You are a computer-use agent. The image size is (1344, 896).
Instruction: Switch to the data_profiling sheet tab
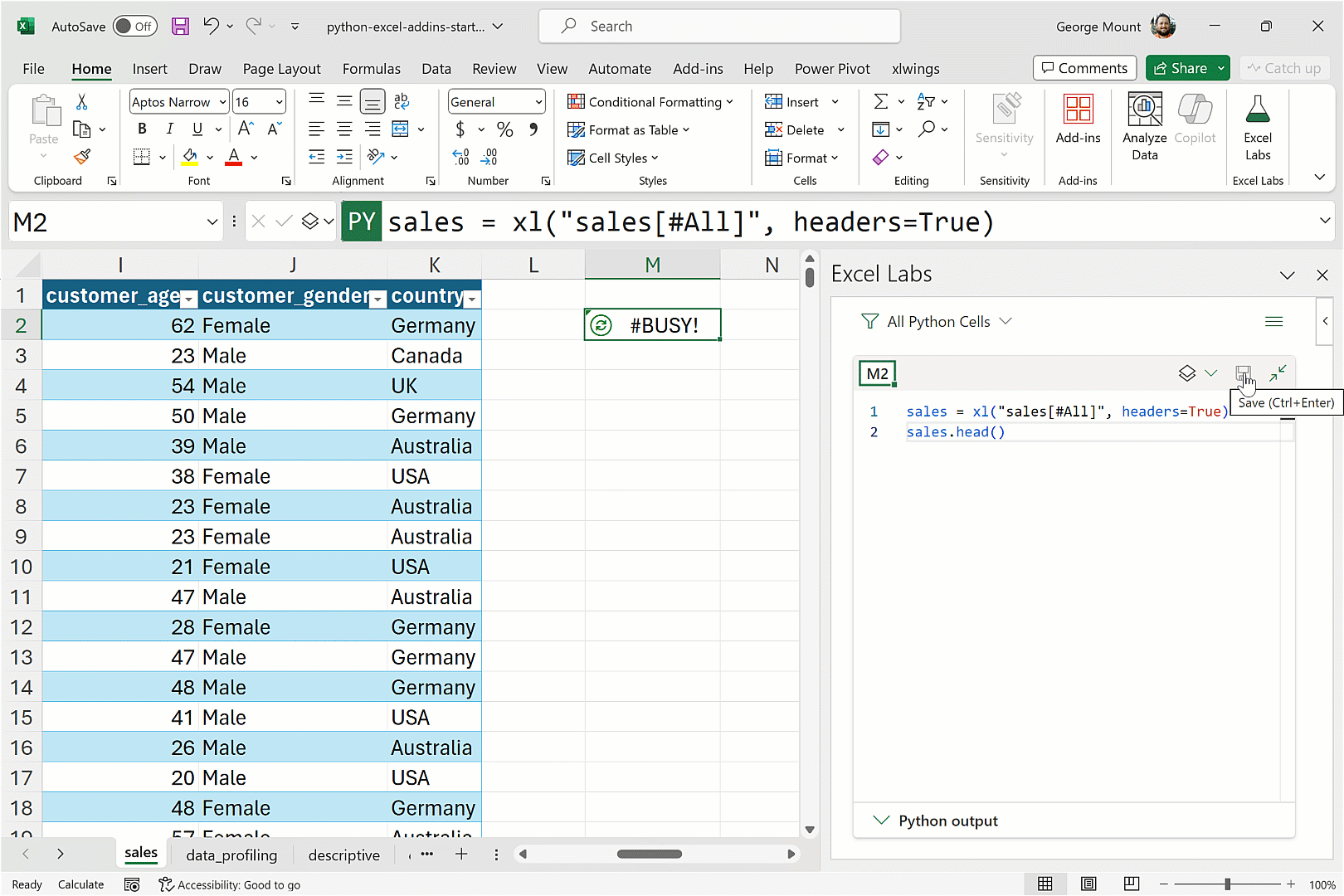tap(231, 855)
